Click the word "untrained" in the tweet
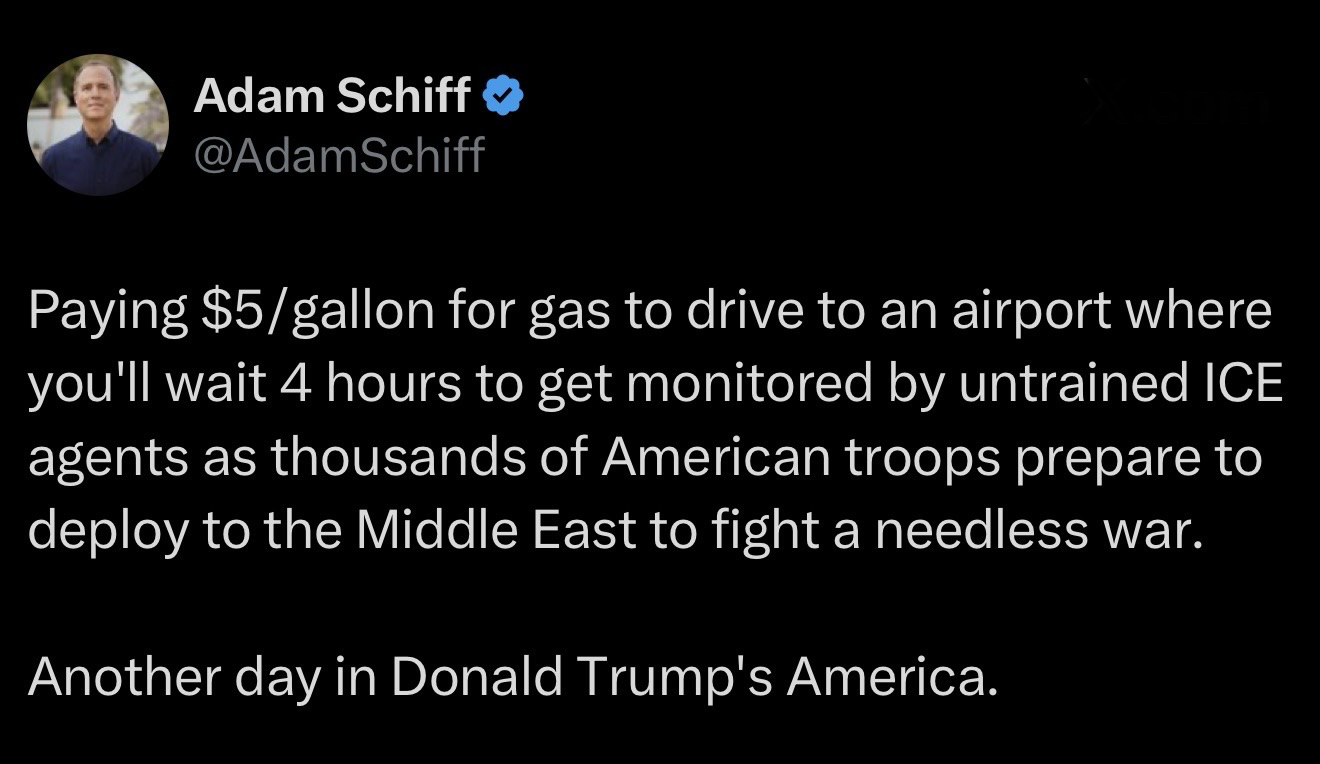This screenshot has width=1320, height=764. pyautogui.click(x=1071, y=386)
